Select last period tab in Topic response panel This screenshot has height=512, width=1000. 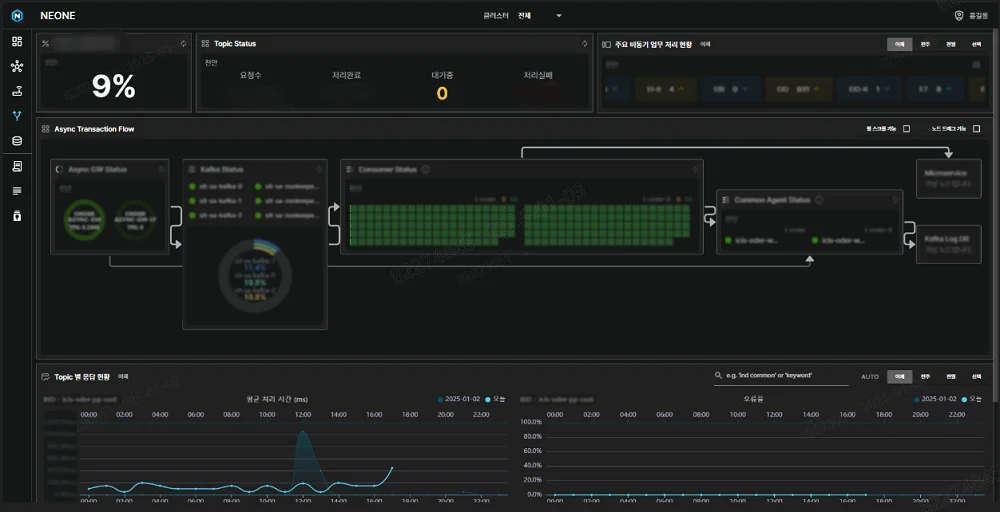976,376
